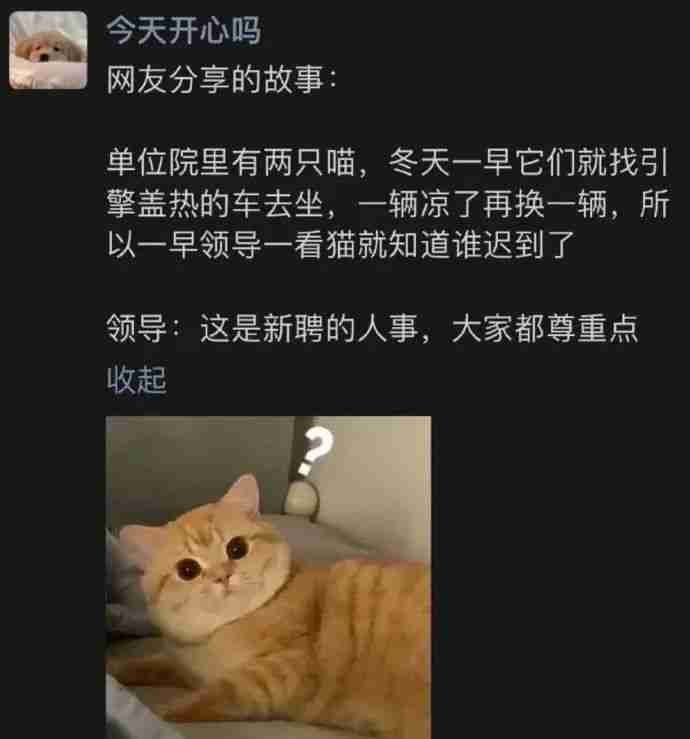
Task: Select the line 网友分享的故事
Action: click(222, 79)
